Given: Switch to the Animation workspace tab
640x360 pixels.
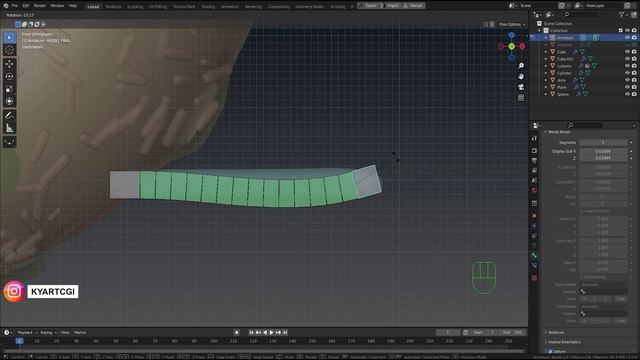Looking at the screenshot, I should (230, 7).
